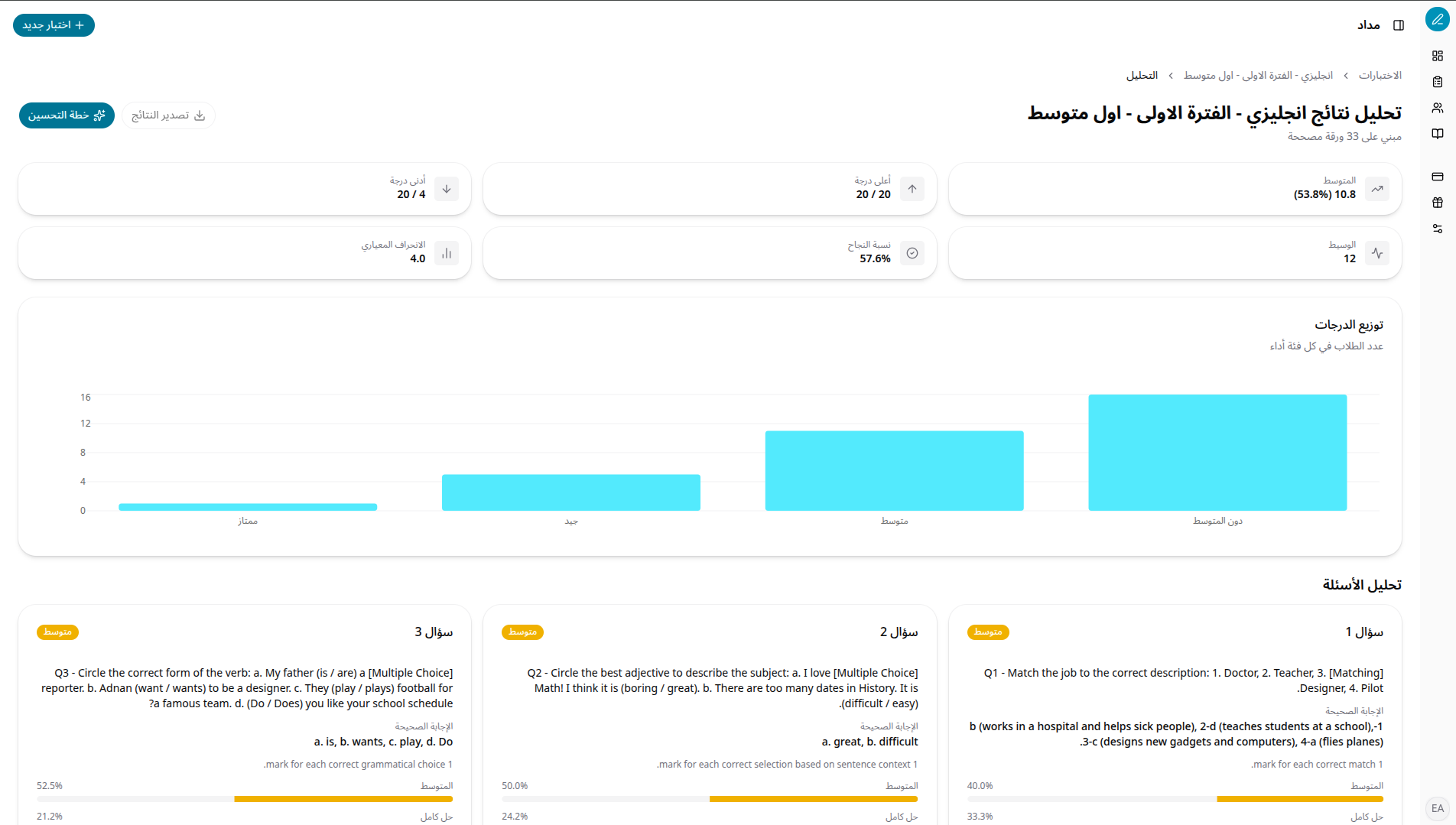Click the متوسط bar in the chart

coord(894,470)
